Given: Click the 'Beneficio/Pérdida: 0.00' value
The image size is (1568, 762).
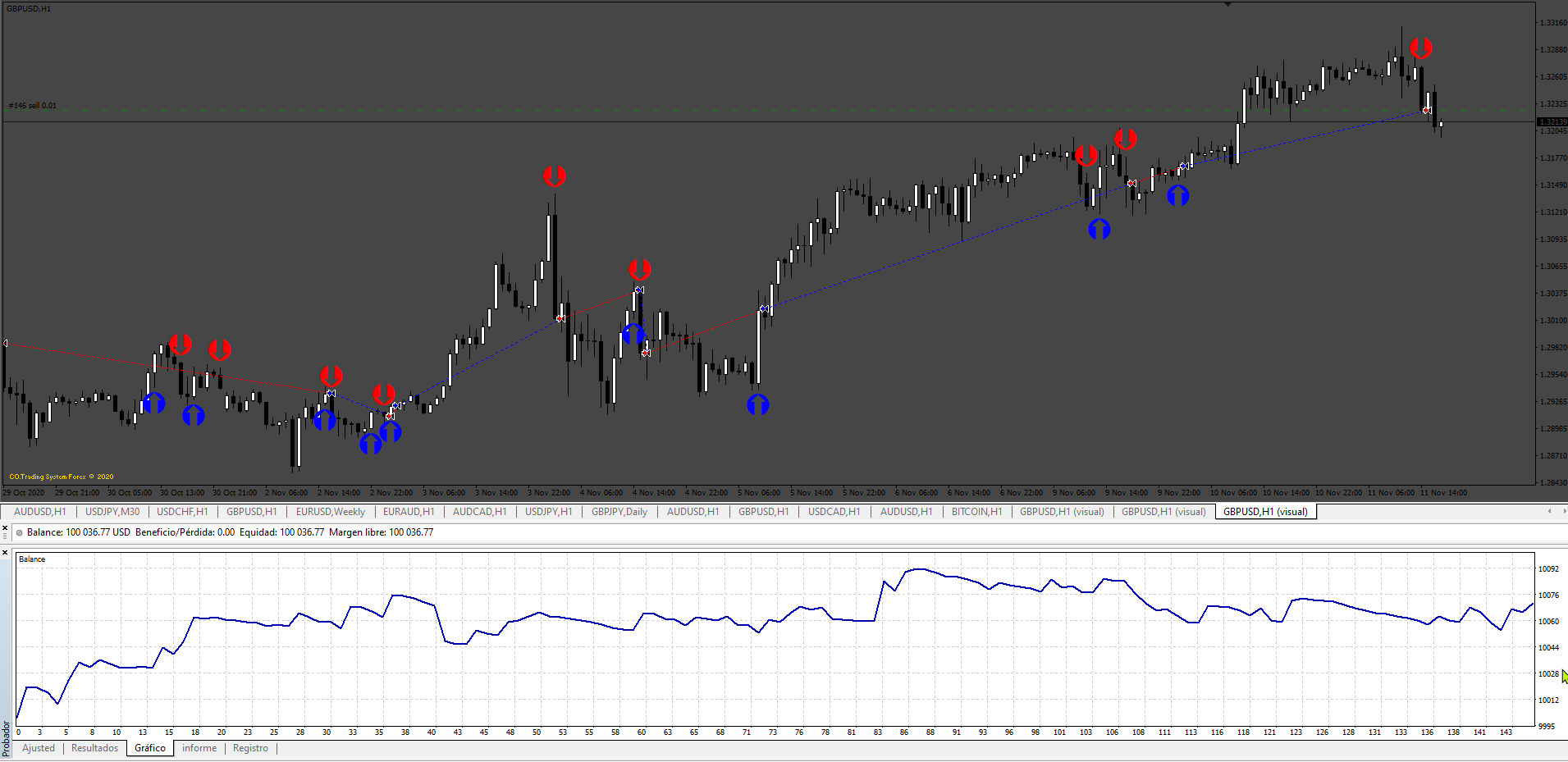Looking at the screenshot, I should [x=185, y=532].
